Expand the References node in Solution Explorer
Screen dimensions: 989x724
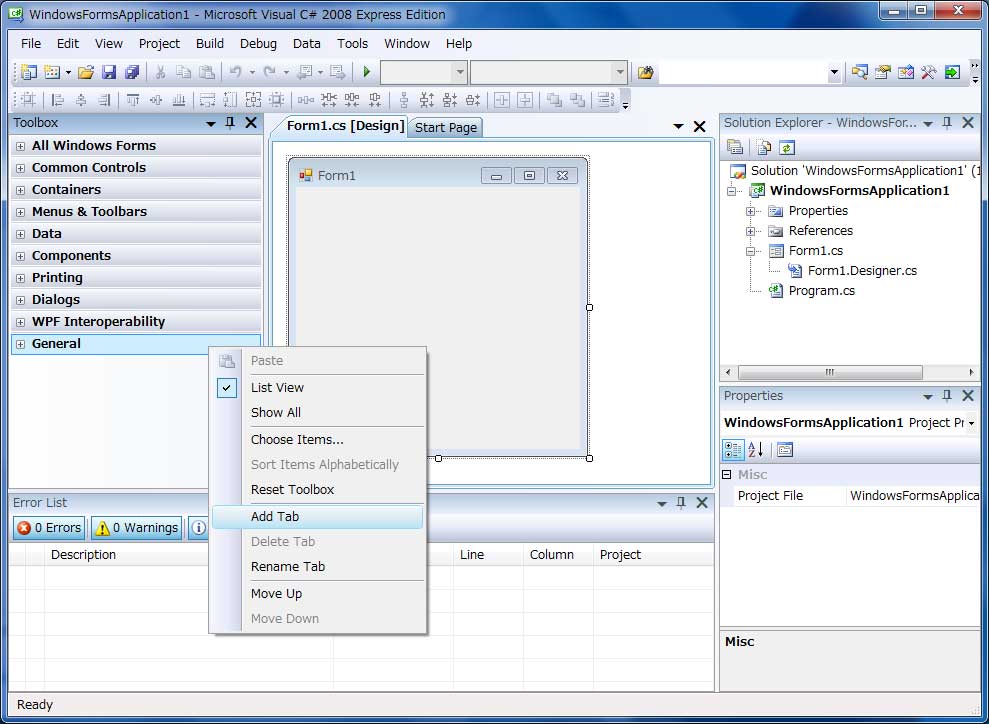click(x=751, y=231)
